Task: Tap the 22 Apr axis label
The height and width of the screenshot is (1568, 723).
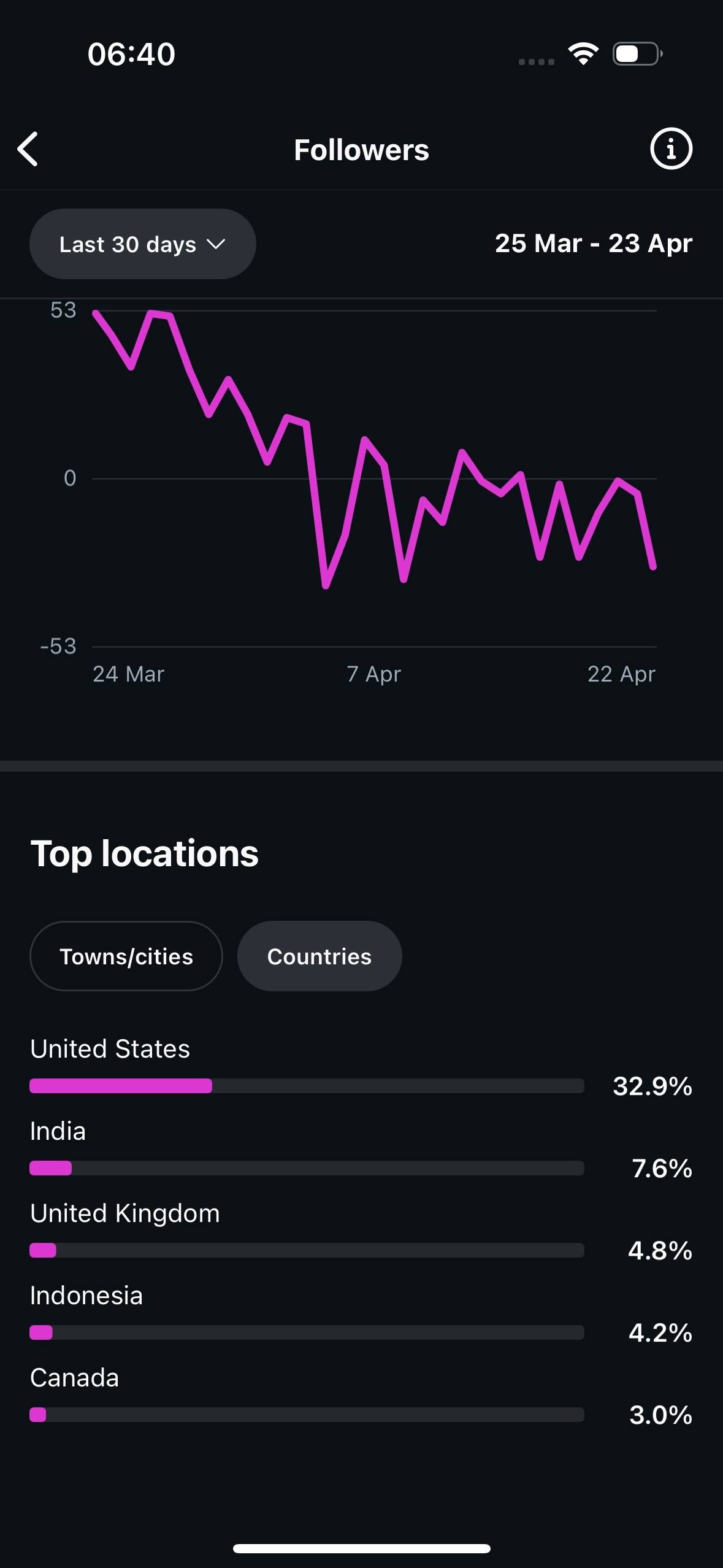Action: click(621, 674)
